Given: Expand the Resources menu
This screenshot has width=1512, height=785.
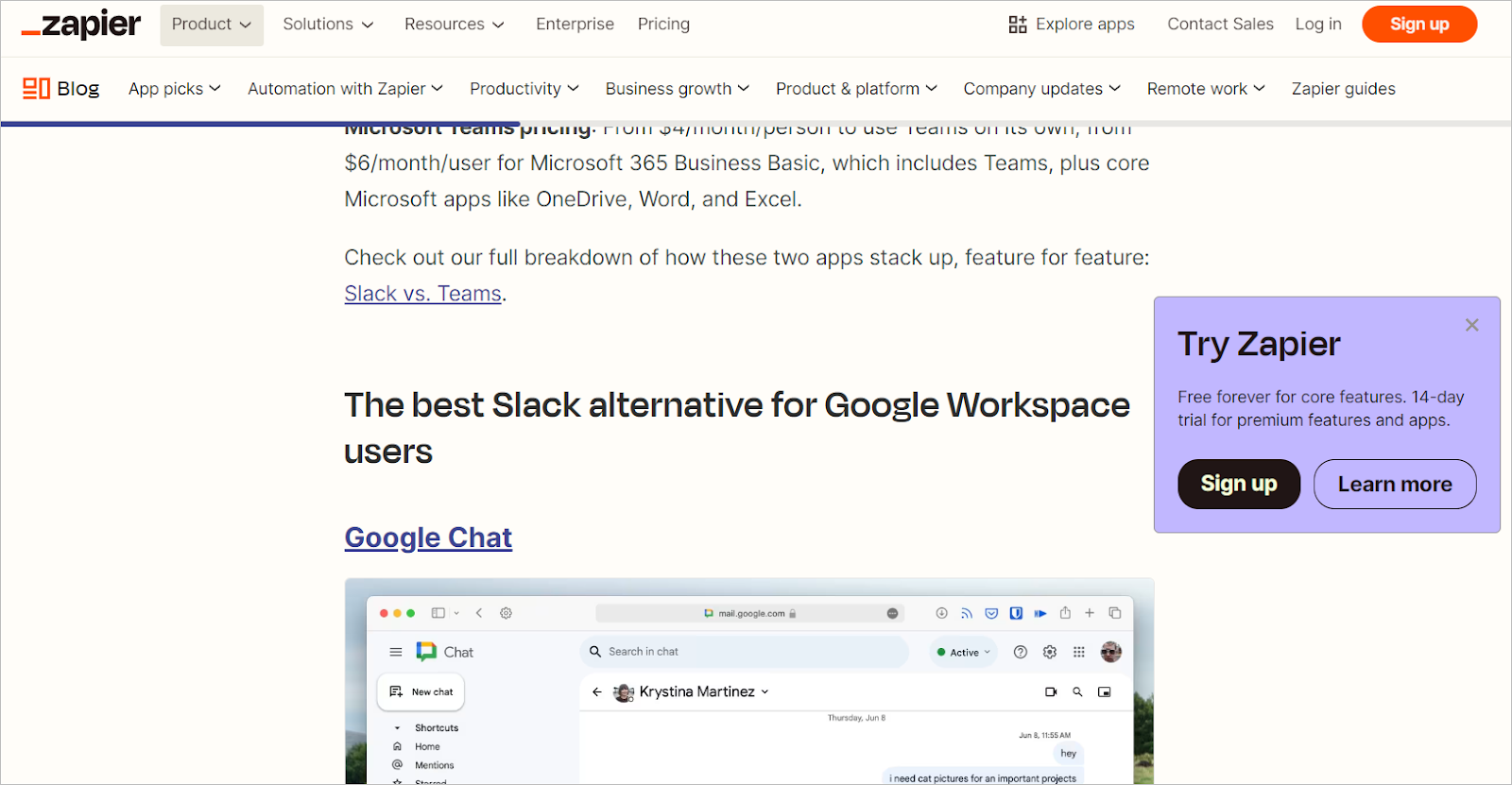Looking at the screenshot, I should pyautogui.click(x=455, y=25).
